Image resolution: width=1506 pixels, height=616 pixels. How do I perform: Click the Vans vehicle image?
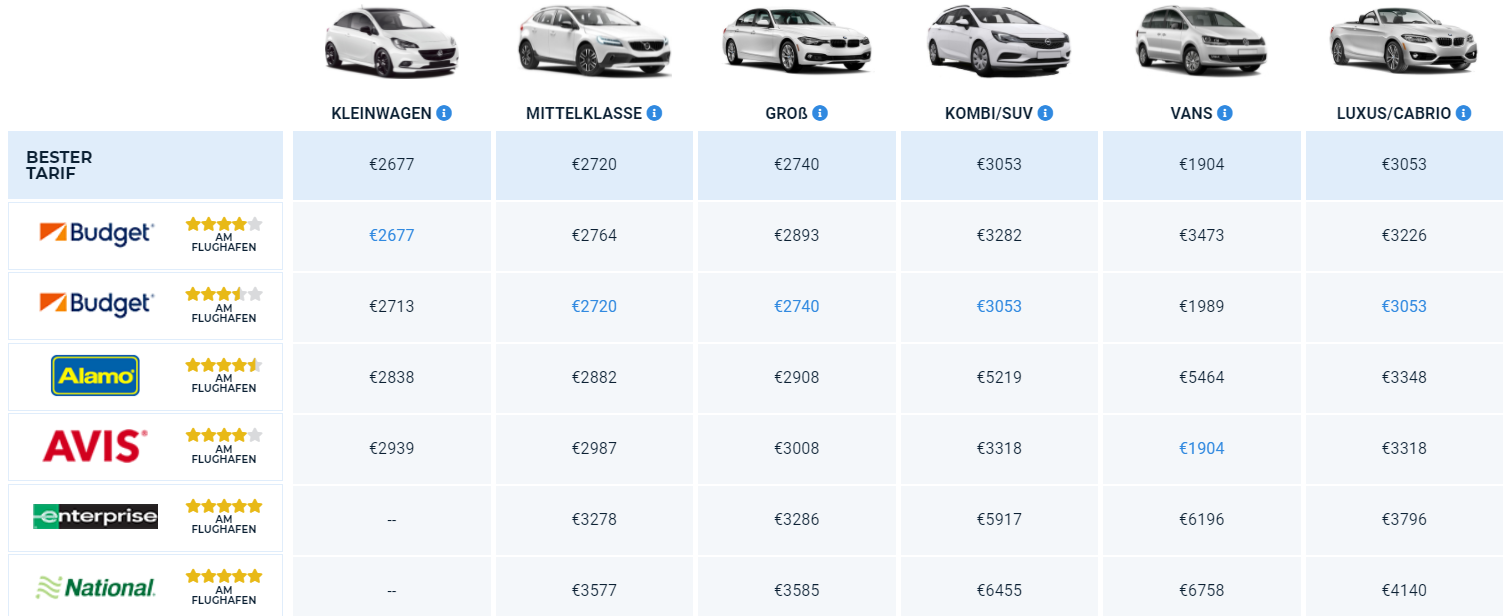pos(1200,42)
